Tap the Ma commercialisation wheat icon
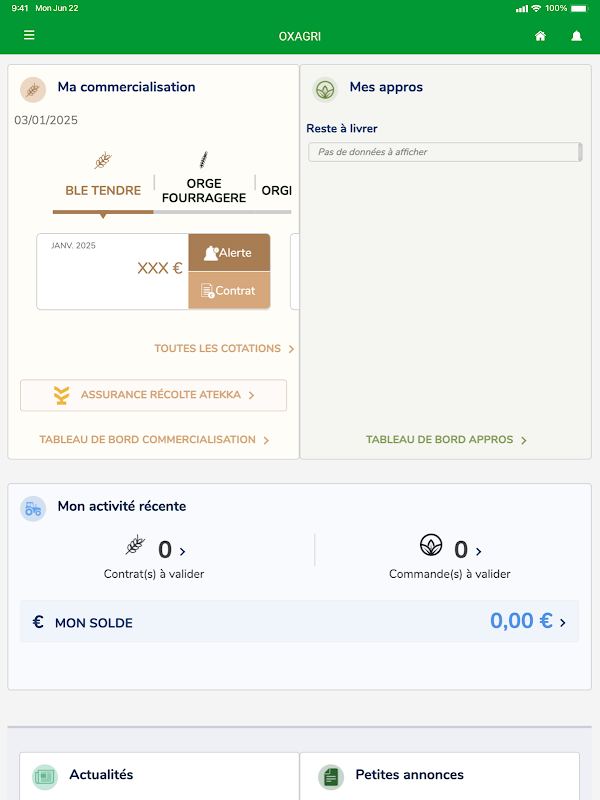600x800 pixels. click(33, 90)
